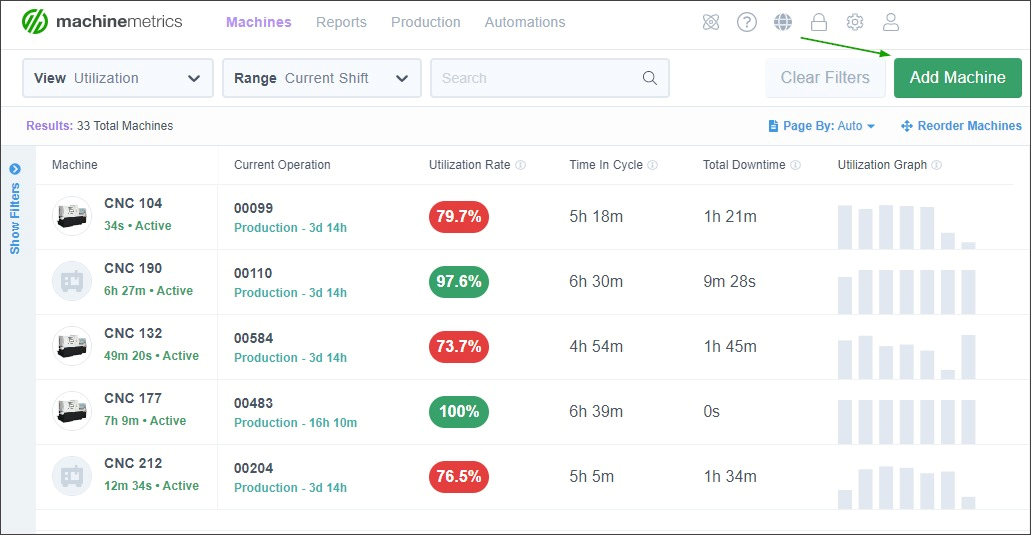This screenshot has width=1031, height=535.
Task: Click info icon beside Utilization Rate
Action: [x=521, y=165]
